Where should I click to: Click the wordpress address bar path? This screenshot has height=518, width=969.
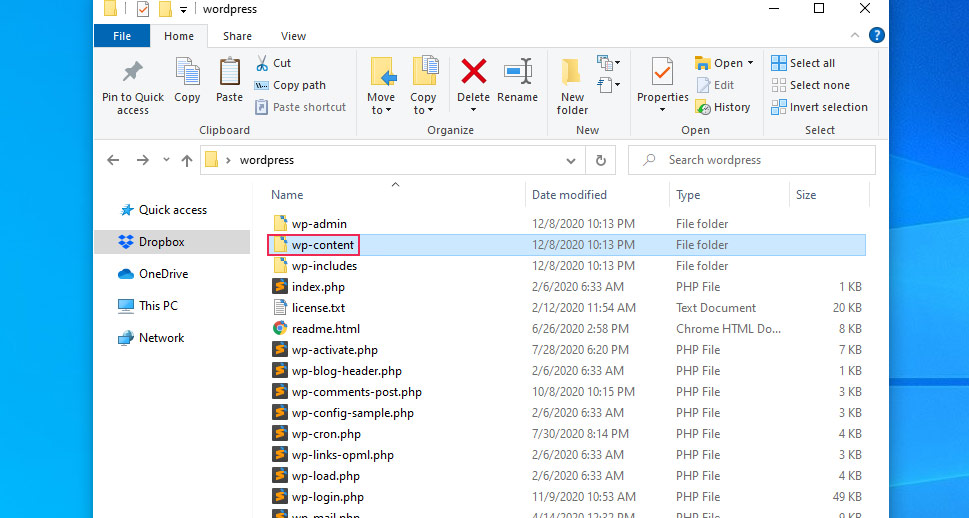point(267,160)
